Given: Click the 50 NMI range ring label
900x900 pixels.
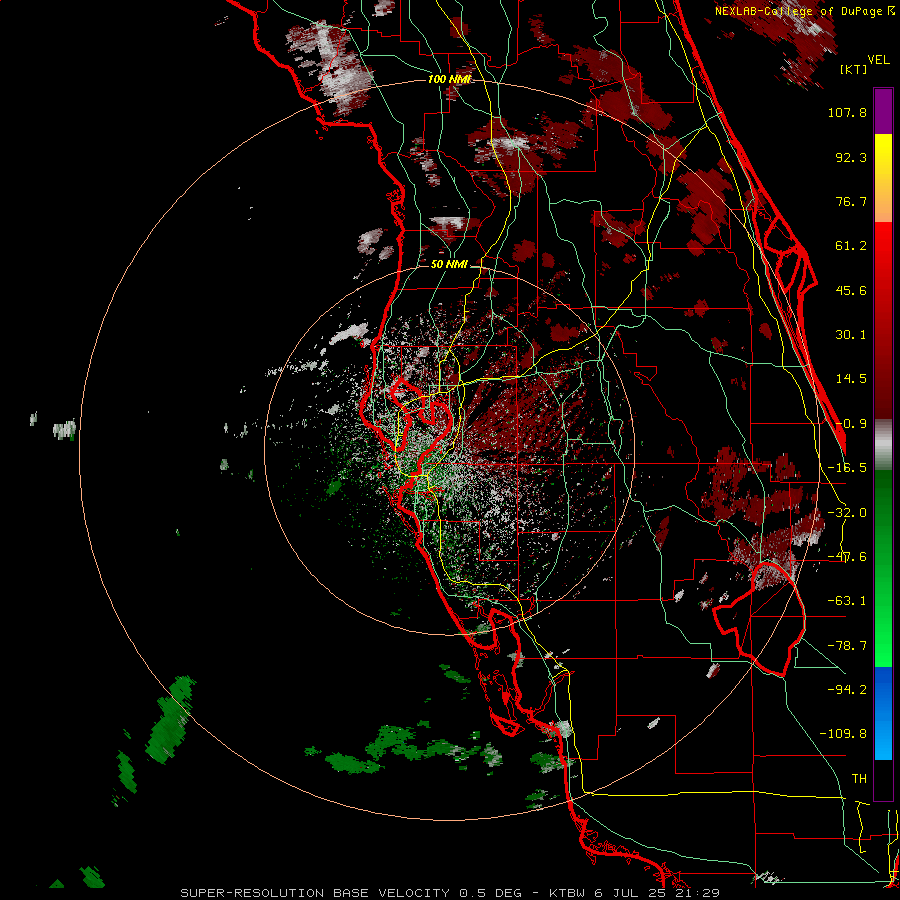Looking at the screenshot, I should click(x=449, y=265).
